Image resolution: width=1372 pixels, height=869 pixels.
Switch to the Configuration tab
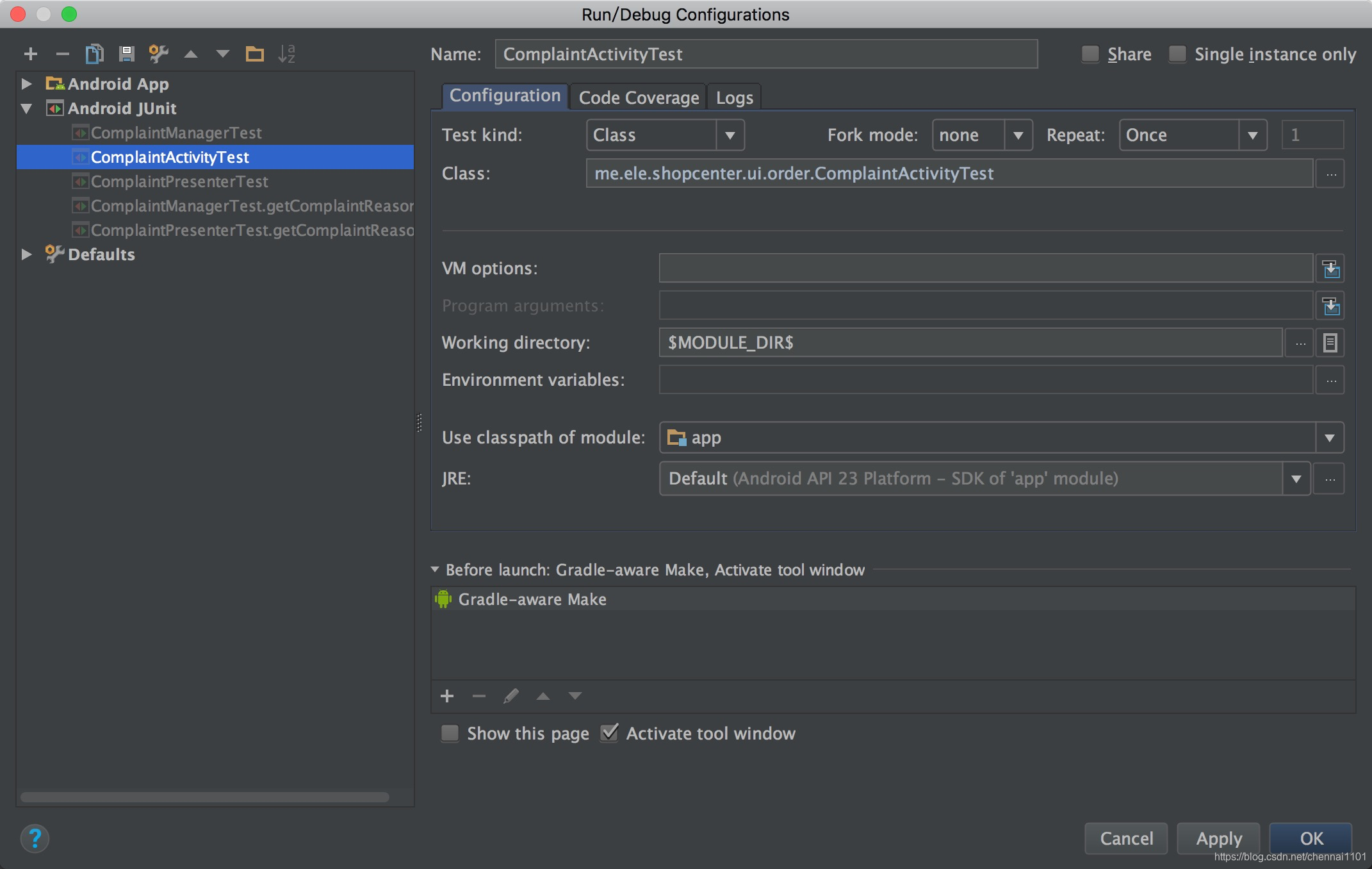pyautogui.click(x=505, y=96)
